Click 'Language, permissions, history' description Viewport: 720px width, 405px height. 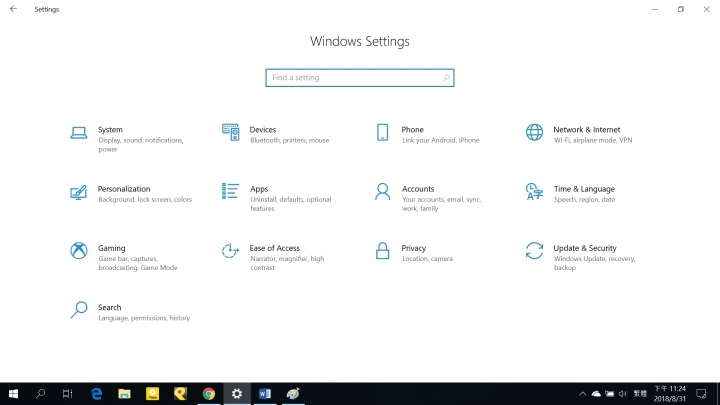144,318
